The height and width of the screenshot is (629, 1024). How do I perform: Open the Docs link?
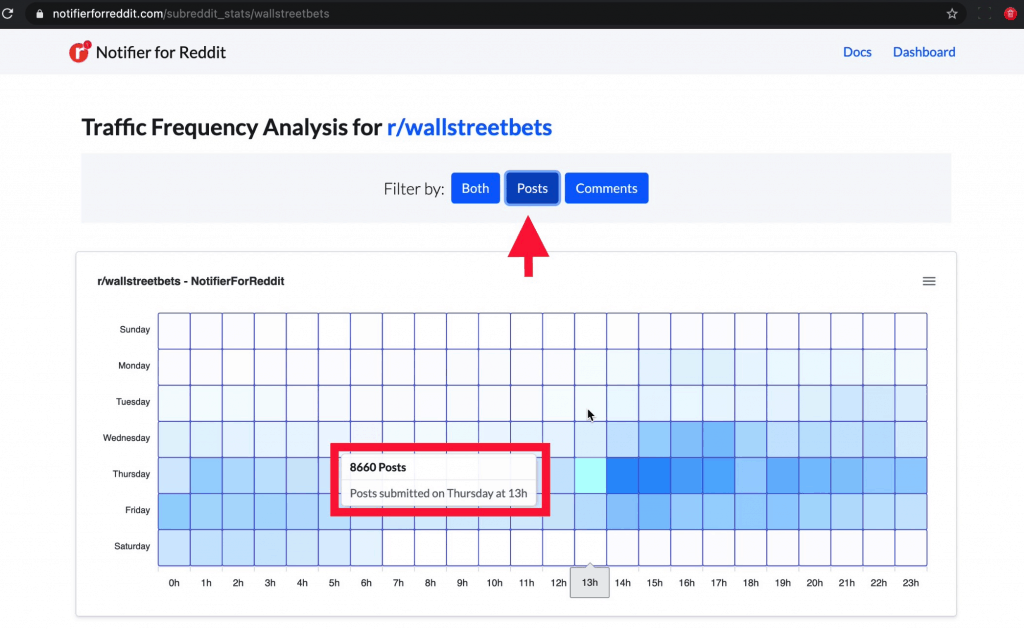pos(857,52)
